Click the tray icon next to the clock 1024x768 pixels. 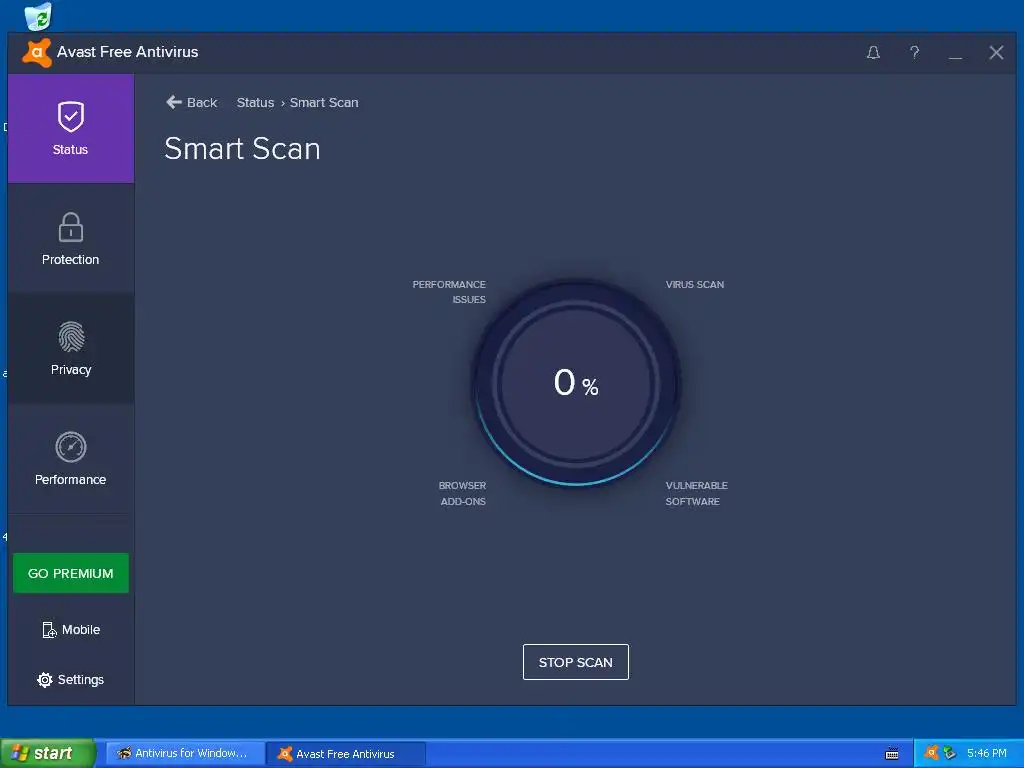950,752
